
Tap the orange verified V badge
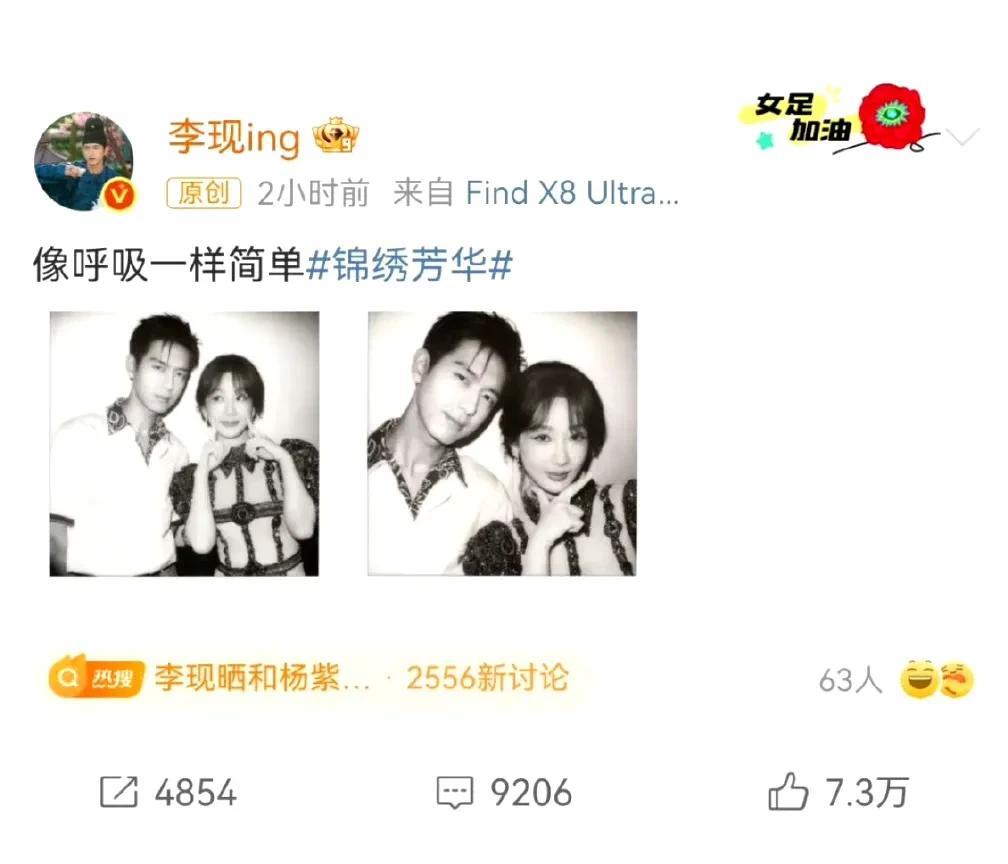point(120,194)
